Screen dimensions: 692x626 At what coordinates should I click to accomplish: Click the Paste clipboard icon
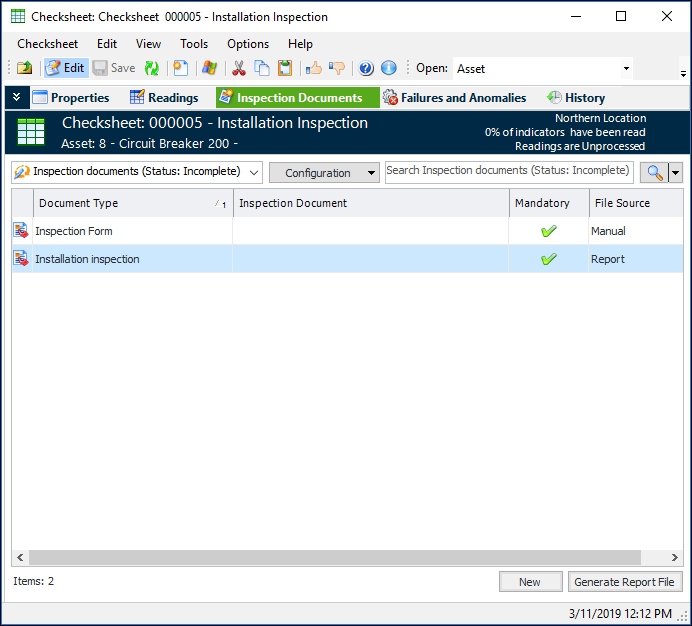[x=285, y=68]
